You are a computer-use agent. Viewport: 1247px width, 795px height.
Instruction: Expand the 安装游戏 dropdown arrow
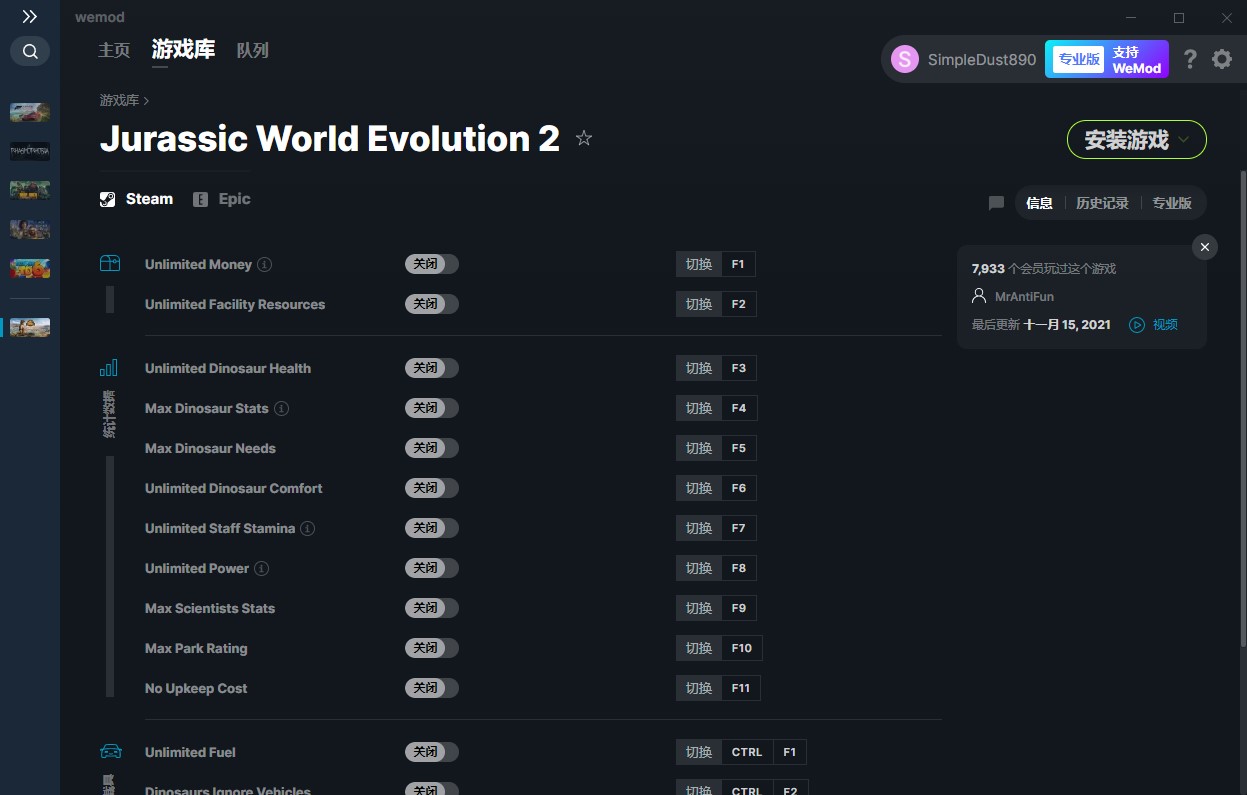coord(1184,140)
